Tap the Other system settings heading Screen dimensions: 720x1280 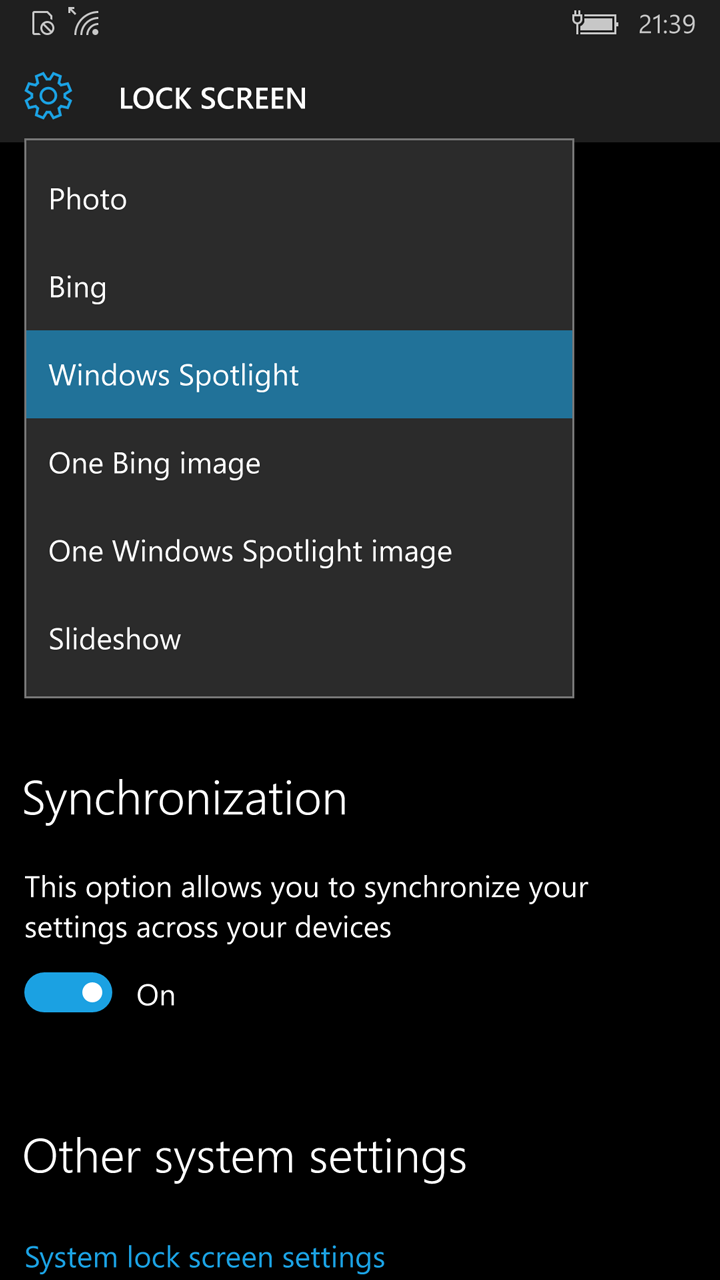(245, 1157)
